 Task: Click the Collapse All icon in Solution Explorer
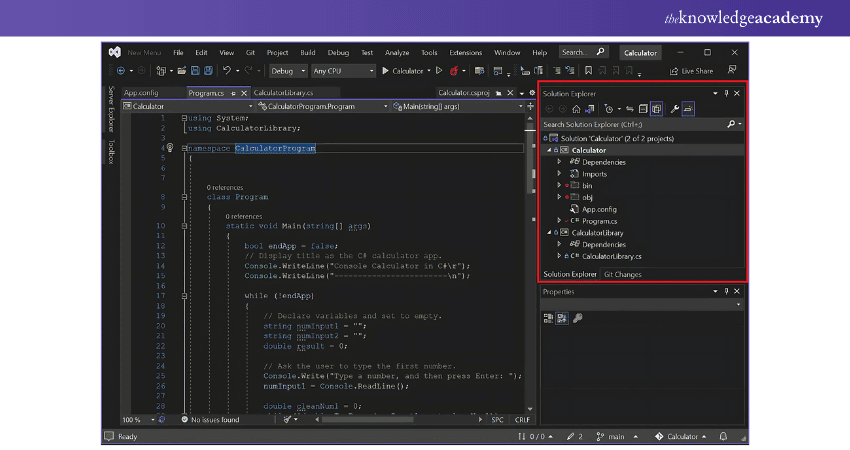(x=642, y=108)
